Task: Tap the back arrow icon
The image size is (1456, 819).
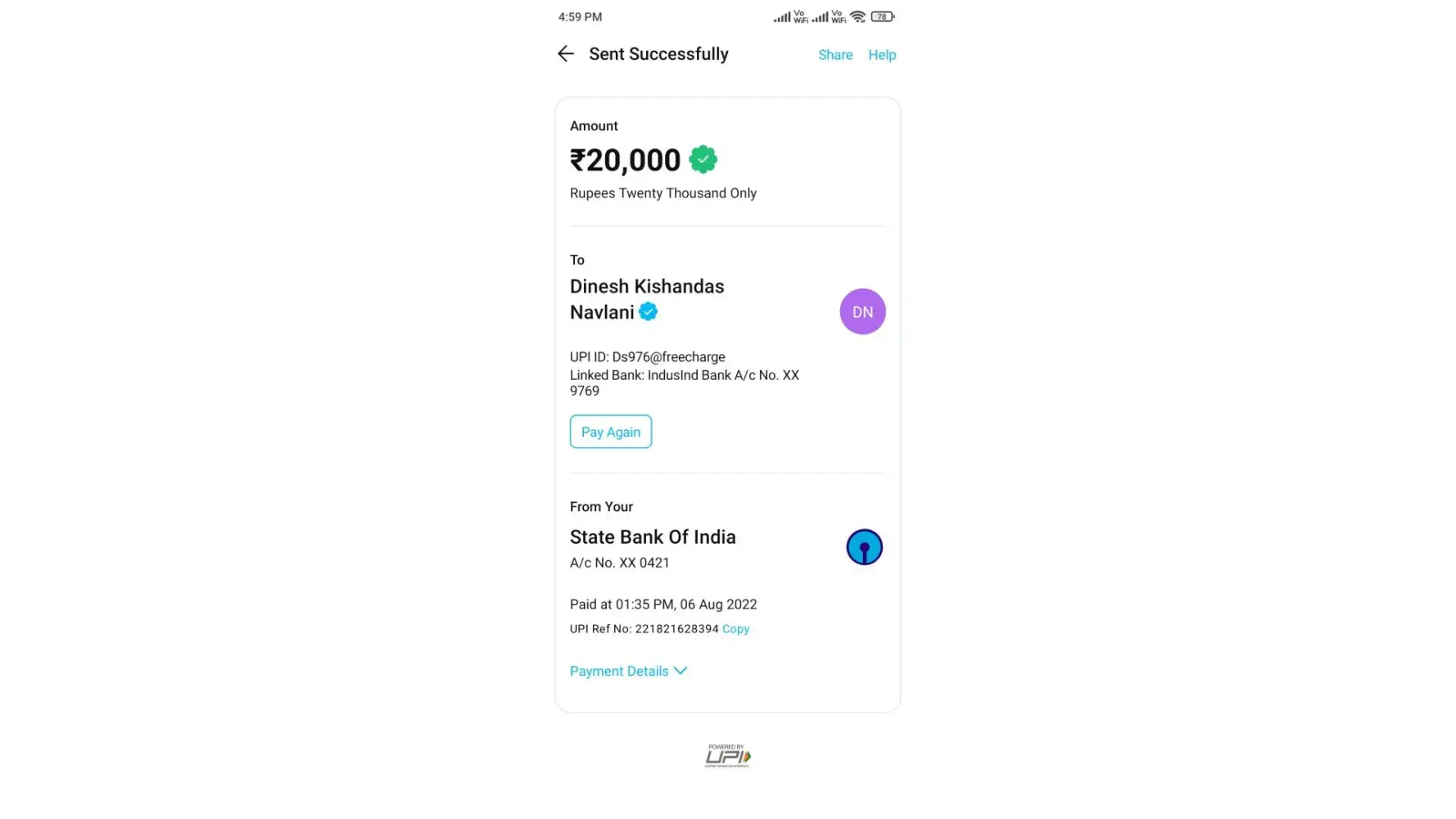Action: [565, 54]
